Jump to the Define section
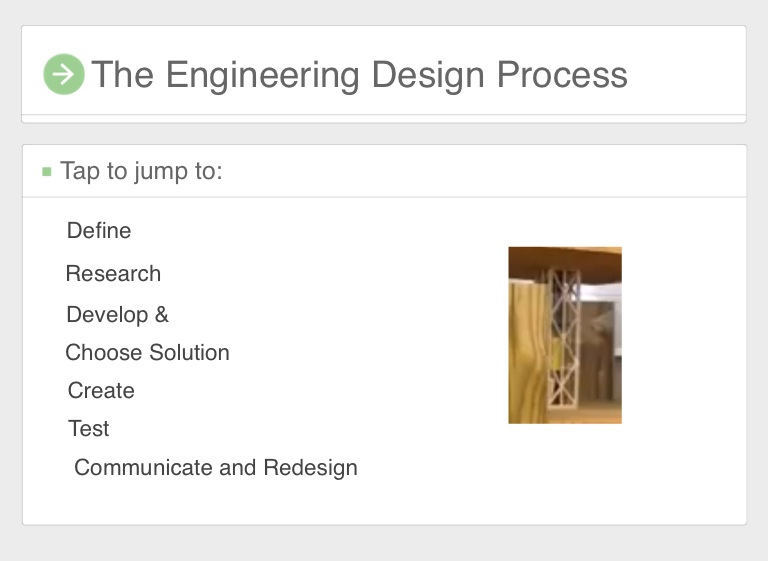 click(99, 231)
